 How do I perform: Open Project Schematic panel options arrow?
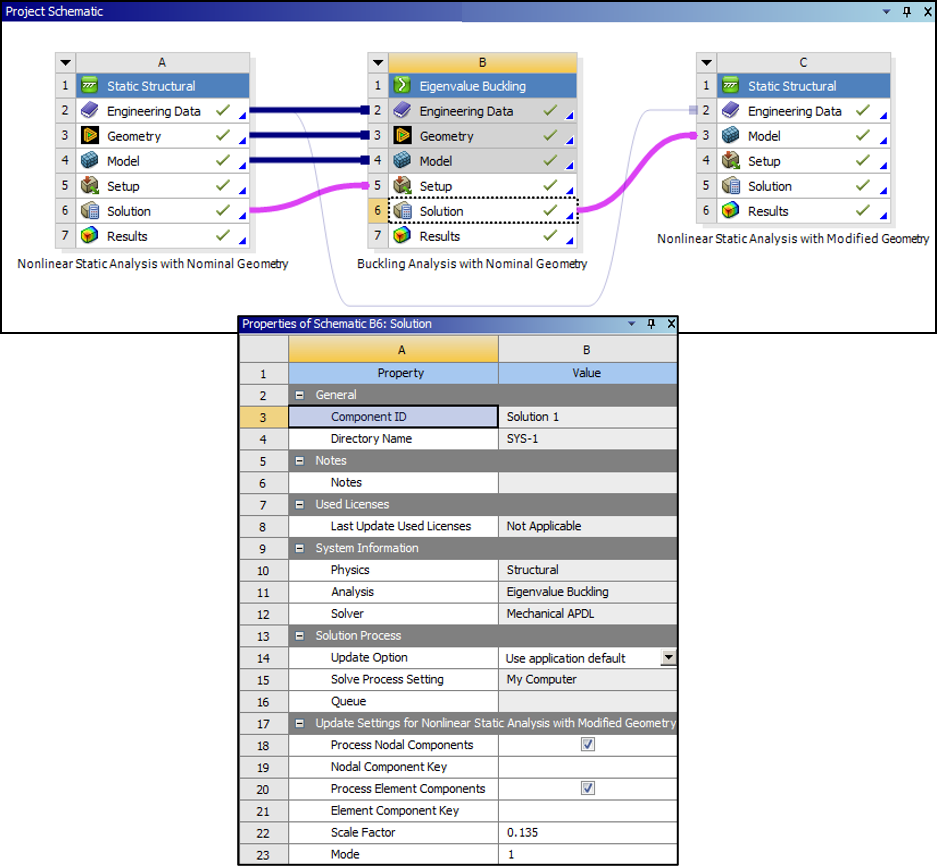tap(886, 11)
